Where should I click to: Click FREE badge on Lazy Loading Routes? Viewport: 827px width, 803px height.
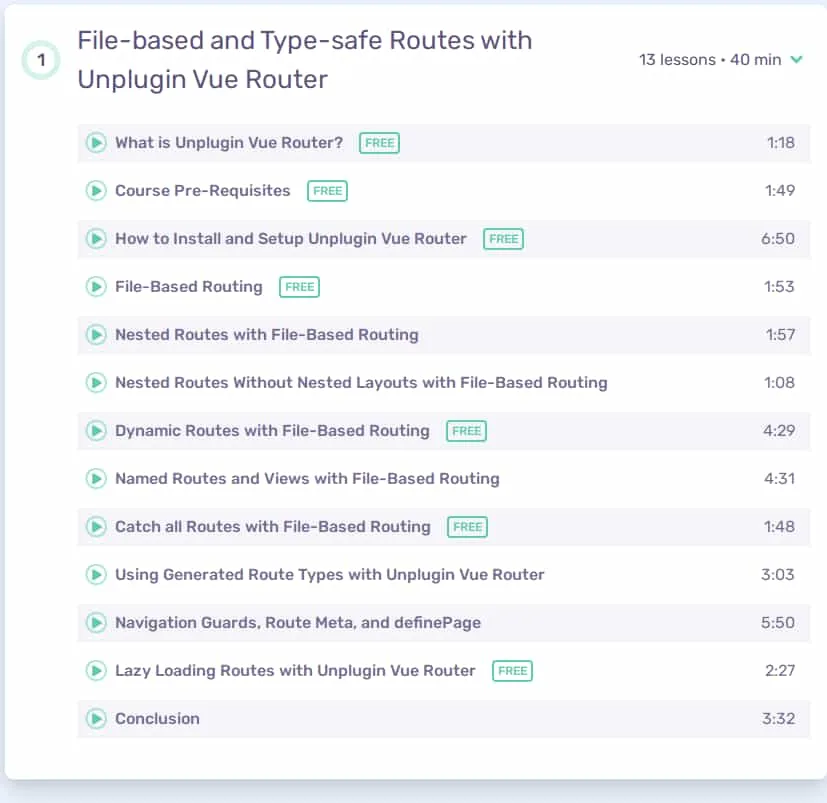pyautogui.click(x=513, y=671)
